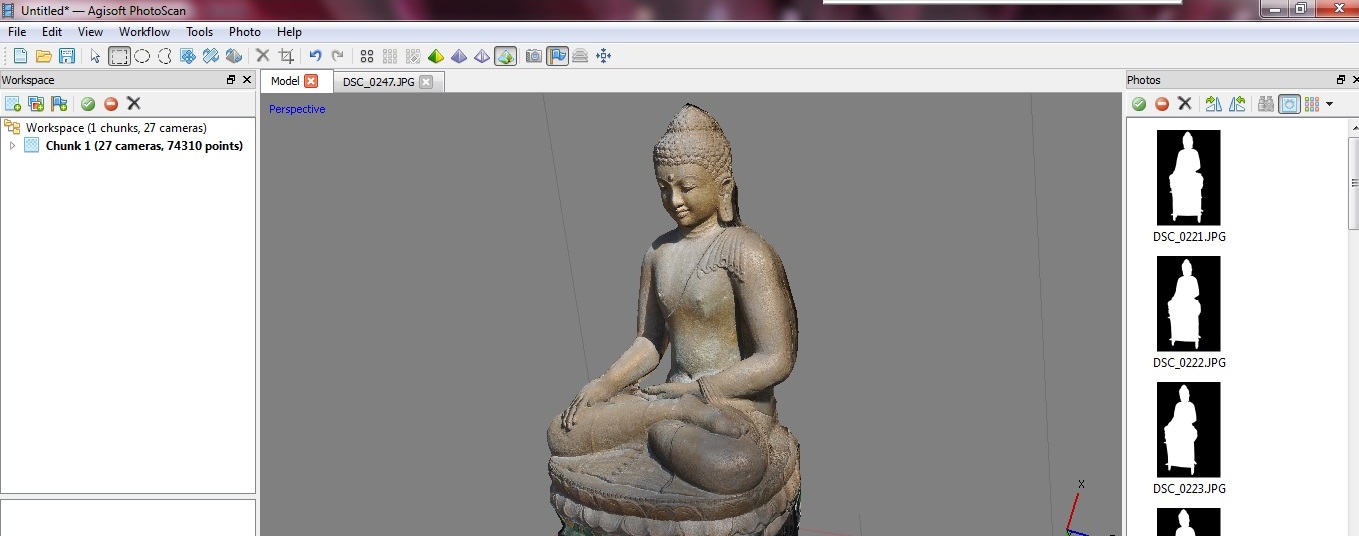The image size is (1359, 536).
Task: Select the DSC_0222.JPG mask thumbnail
Action: [1189, 303]
